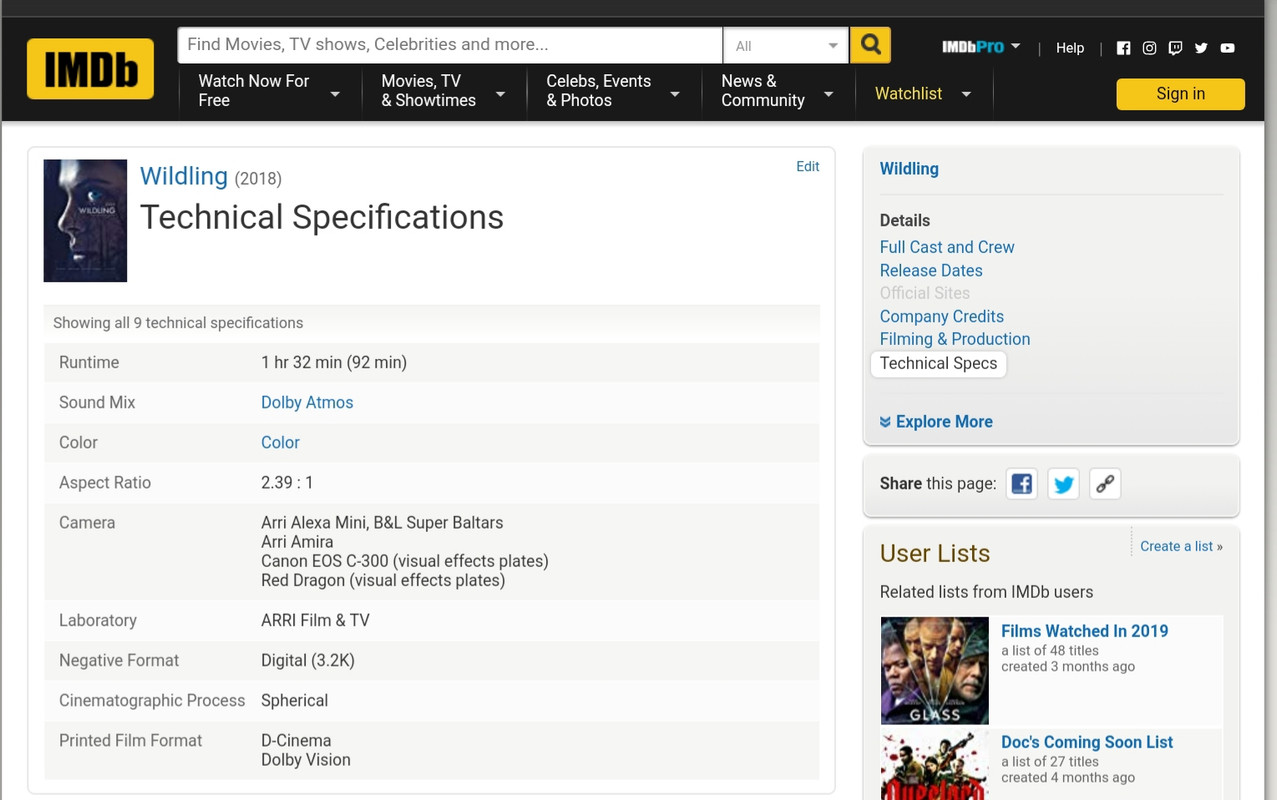
Task: Copy the page link via chain icon
Action: pos(1105,484)
